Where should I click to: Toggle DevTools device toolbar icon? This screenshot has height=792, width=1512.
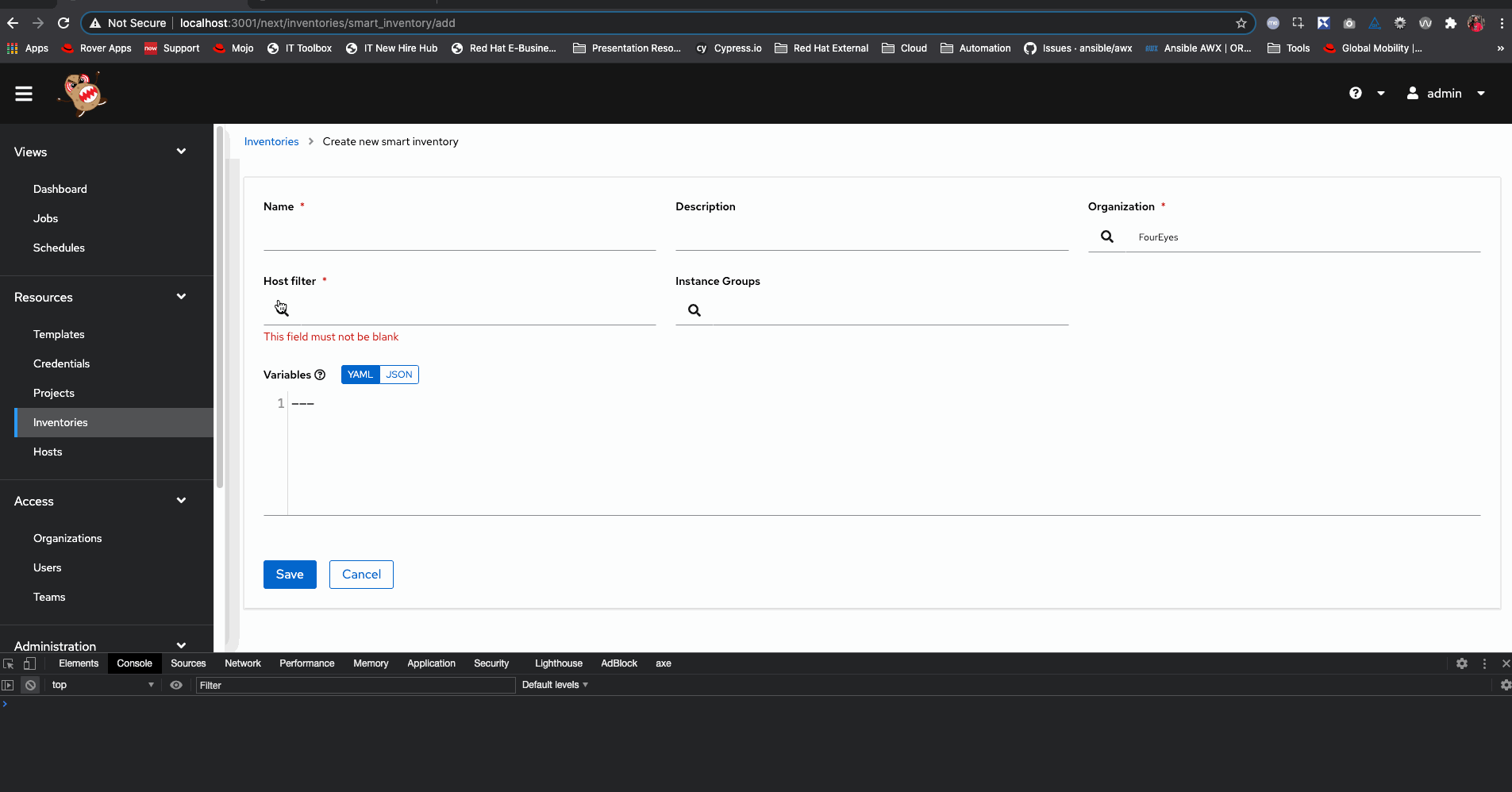(x=29, y=663)
